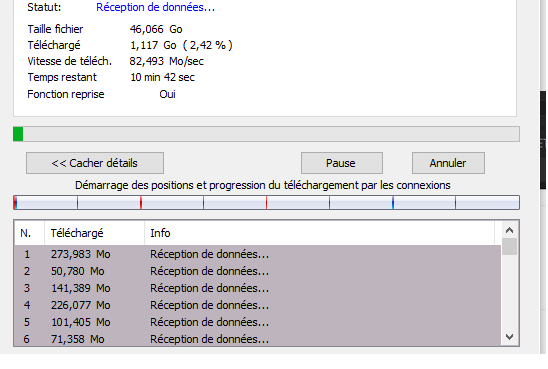Click the Cacher détails button
The height and width of the screenshot is (369, 548).
point(95,163)
